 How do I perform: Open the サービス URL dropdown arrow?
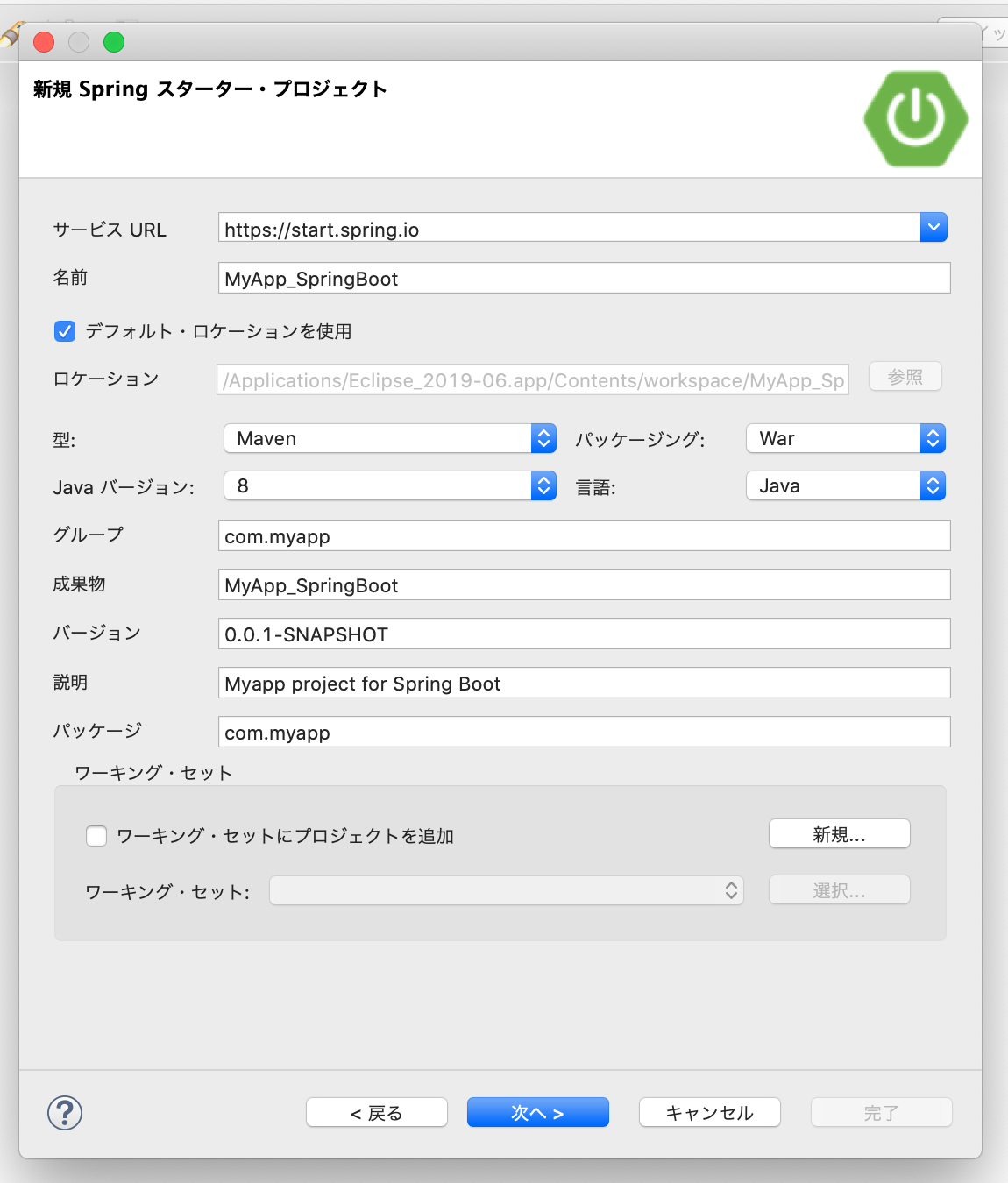pos(933,228)
